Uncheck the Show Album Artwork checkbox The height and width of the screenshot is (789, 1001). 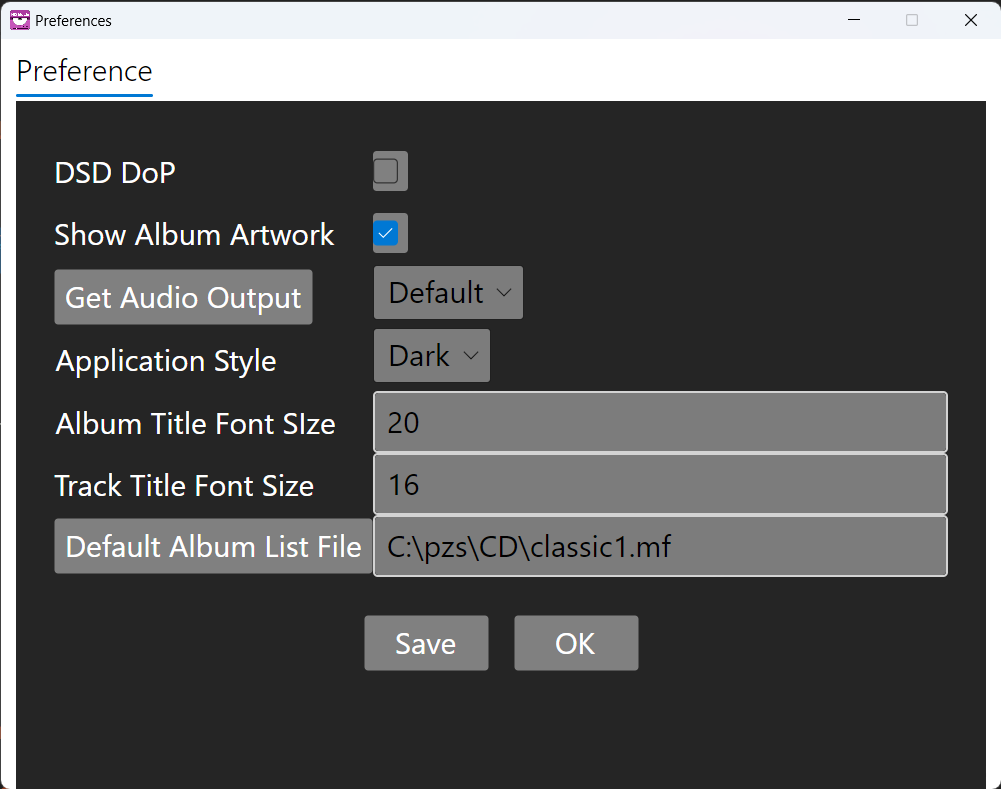tap(386, 234)
